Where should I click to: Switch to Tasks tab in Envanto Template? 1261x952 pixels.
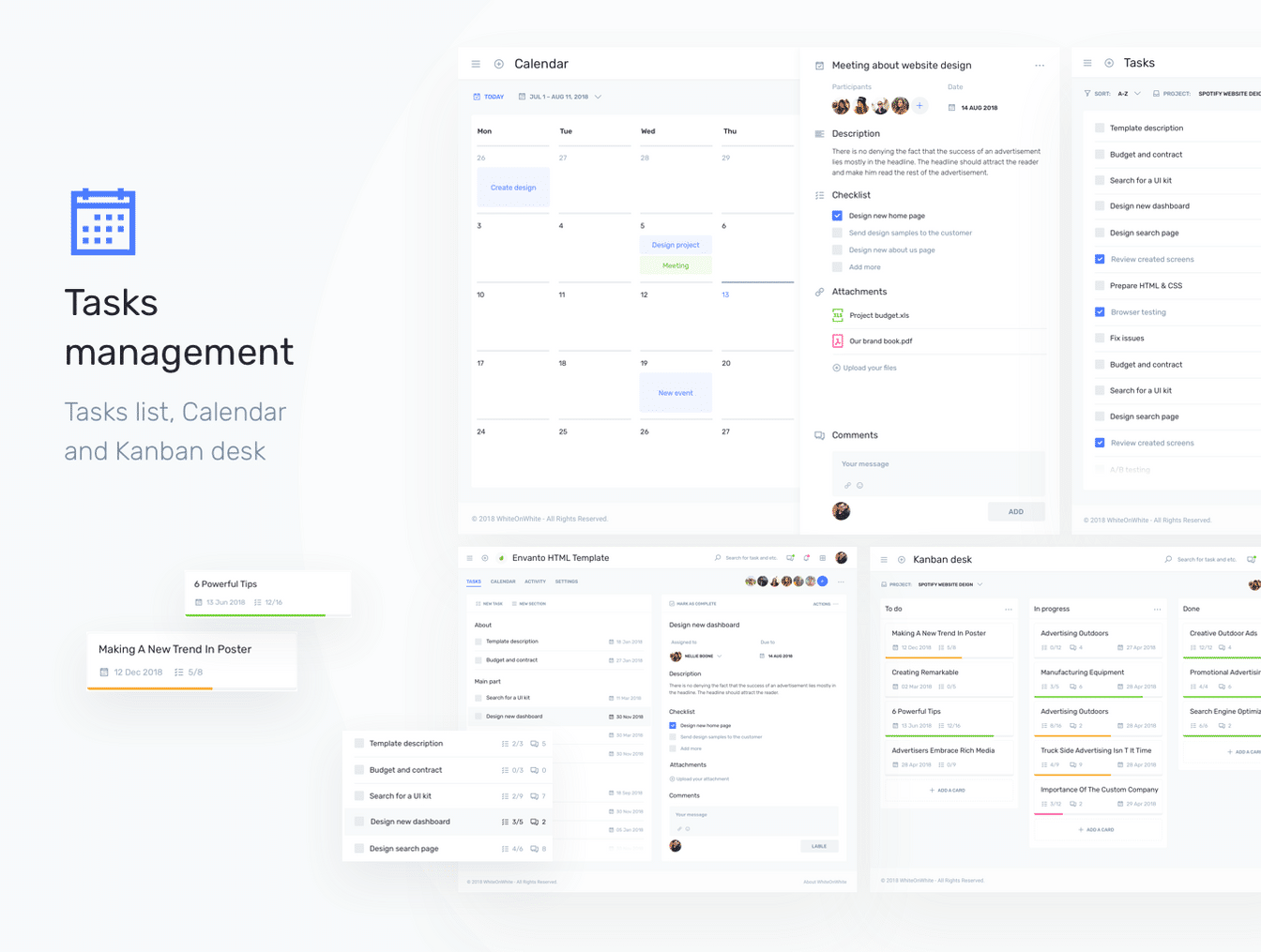[x=474, y=582]
